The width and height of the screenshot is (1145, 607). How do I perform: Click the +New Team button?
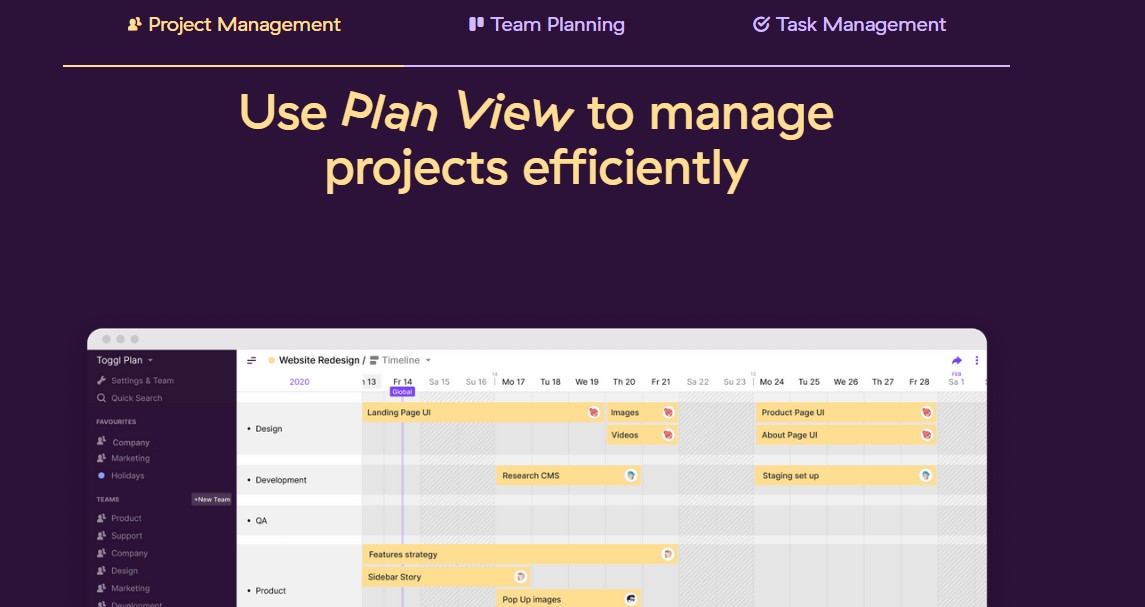point(212,500)
